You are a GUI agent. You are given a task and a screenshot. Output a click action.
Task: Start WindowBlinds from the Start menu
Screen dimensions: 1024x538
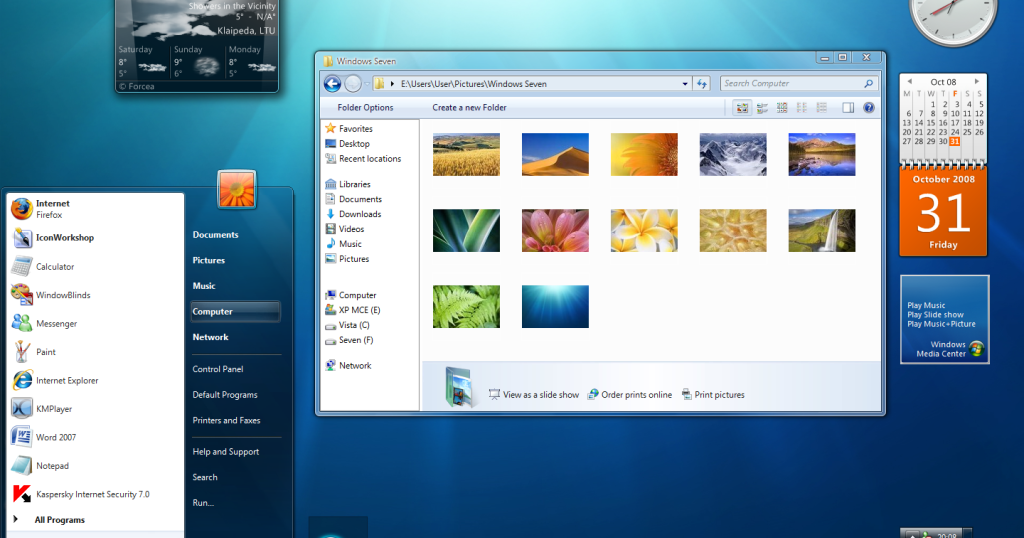[95, 295]
